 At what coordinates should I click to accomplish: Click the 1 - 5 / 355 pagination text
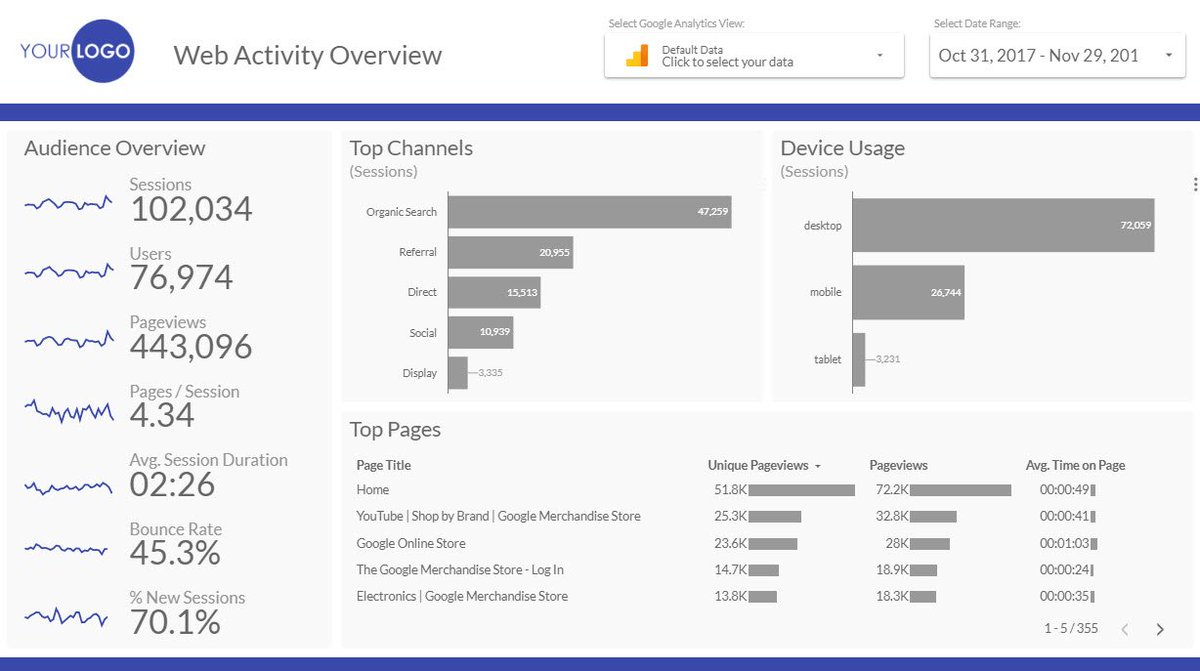(x=1071, y=629)
